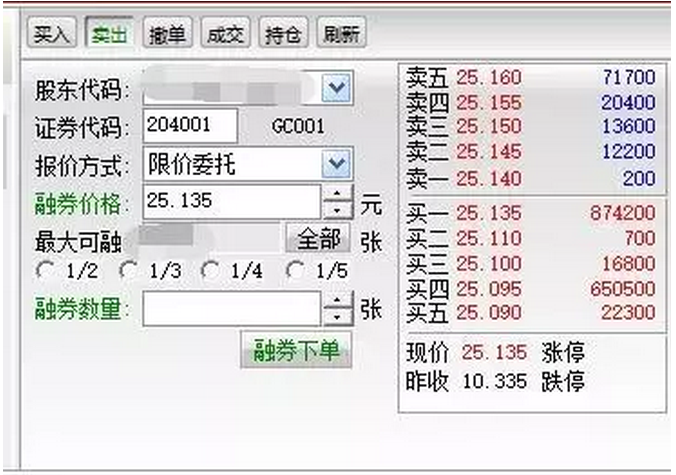Image resolution: width=676 pixels, height=475 pixels.
Task: Click the 刷新 refresh button
Action: point(341,34)
